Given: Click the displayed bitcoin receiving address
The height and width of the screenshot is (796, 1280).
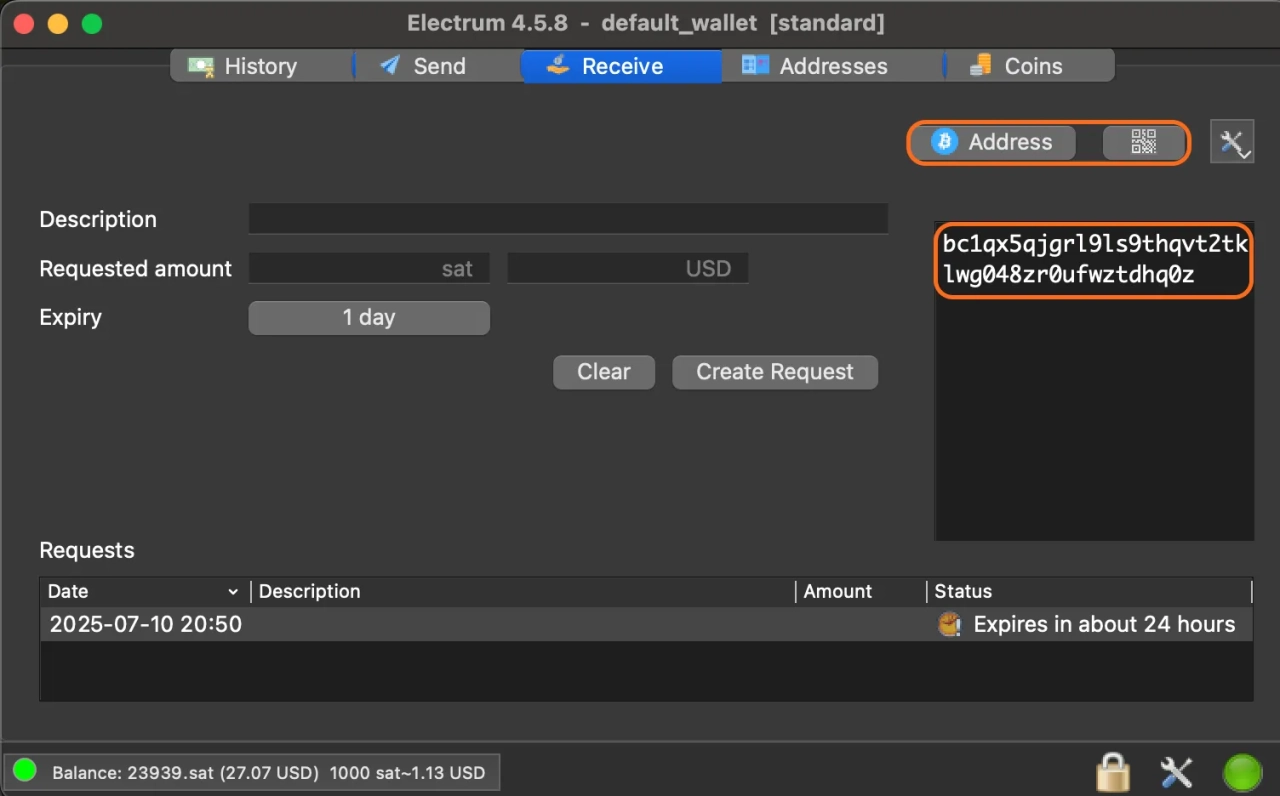Looking at the screenshot, I should [x=1093, y=260].
